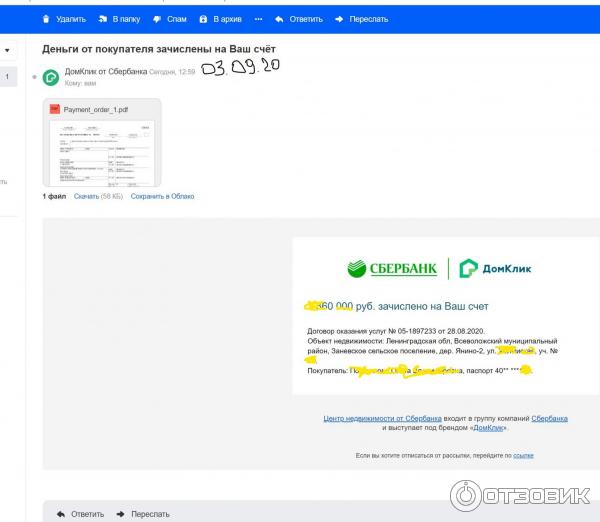
Task: Click the red PDF file icon
Action: (x=55, y=109)
